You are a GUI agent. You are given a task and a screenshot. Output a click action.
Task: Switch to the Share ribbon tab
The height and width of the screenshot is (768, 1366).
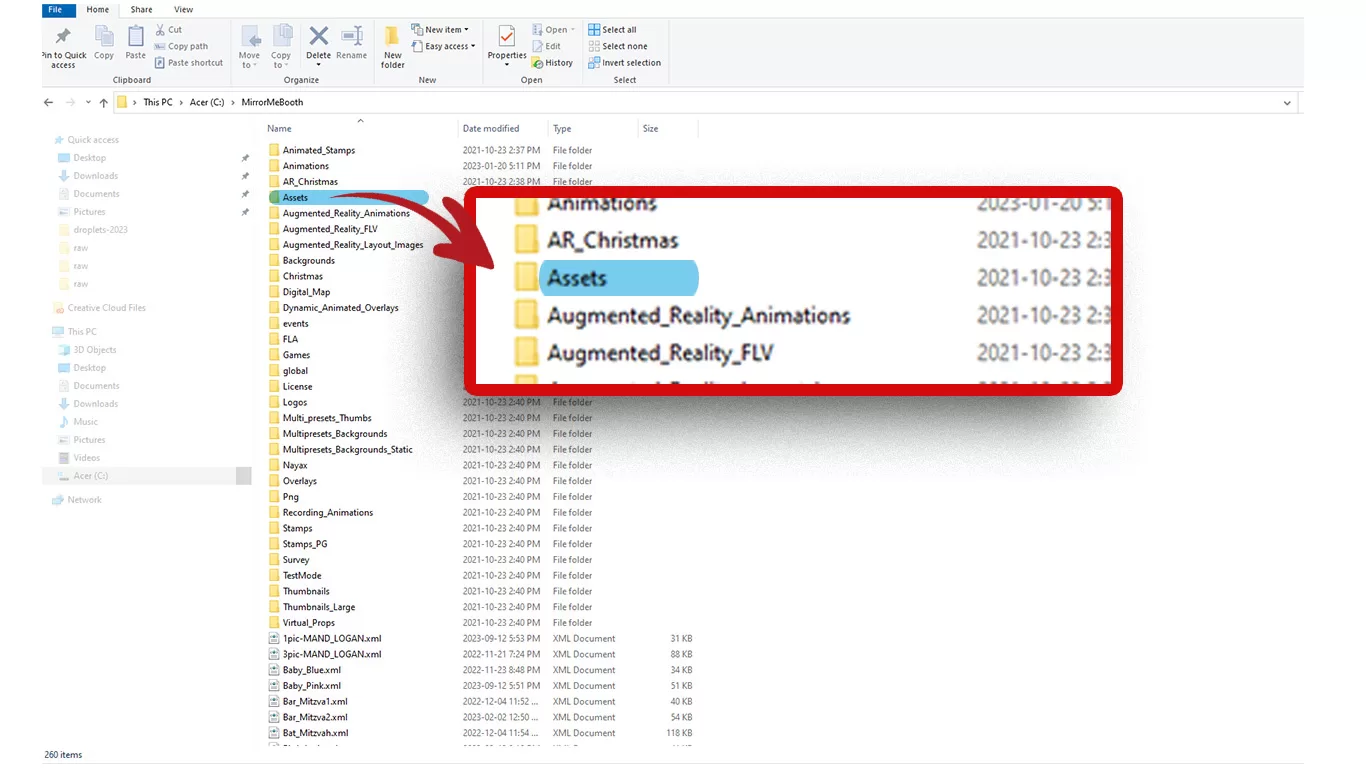click(141, 10)
